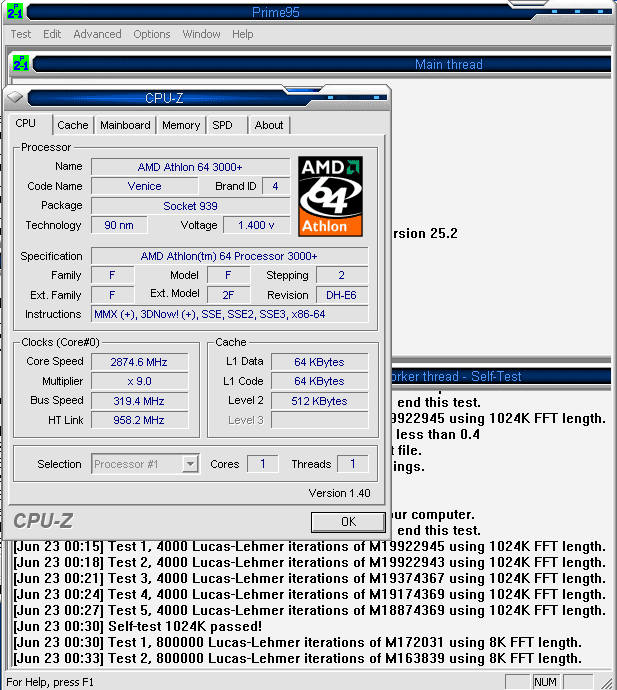
Task: Switch to the Memory tab
Action: point(181,125)
